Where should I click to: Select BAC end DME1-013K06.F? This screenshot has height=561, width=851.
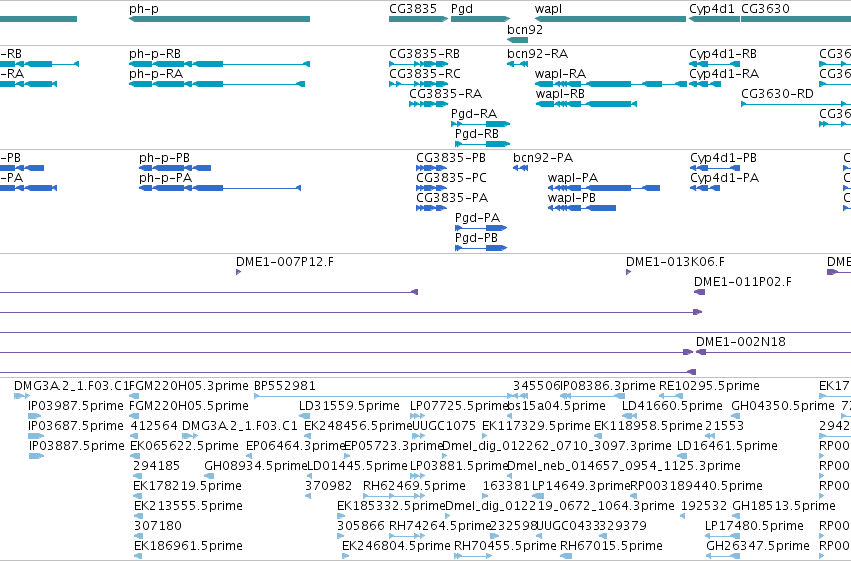[628, 272]
